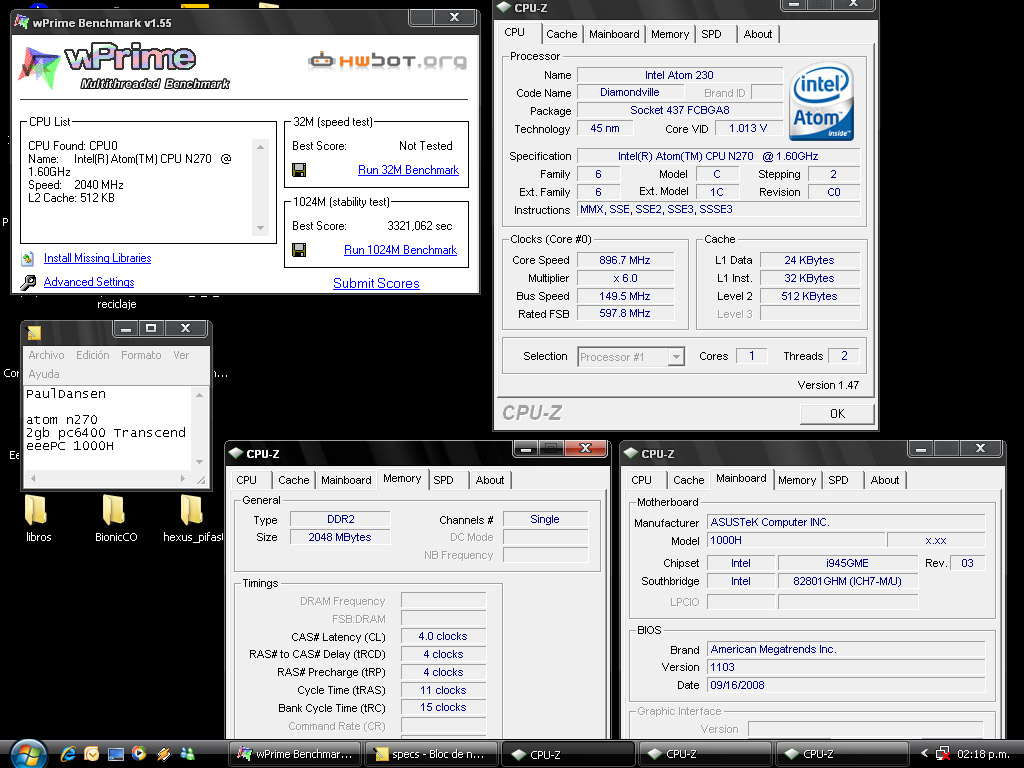1024x768 pixels.
Task: Click the CAS# Latency value 4.0 clocks
Action: (x=443, y=637)
